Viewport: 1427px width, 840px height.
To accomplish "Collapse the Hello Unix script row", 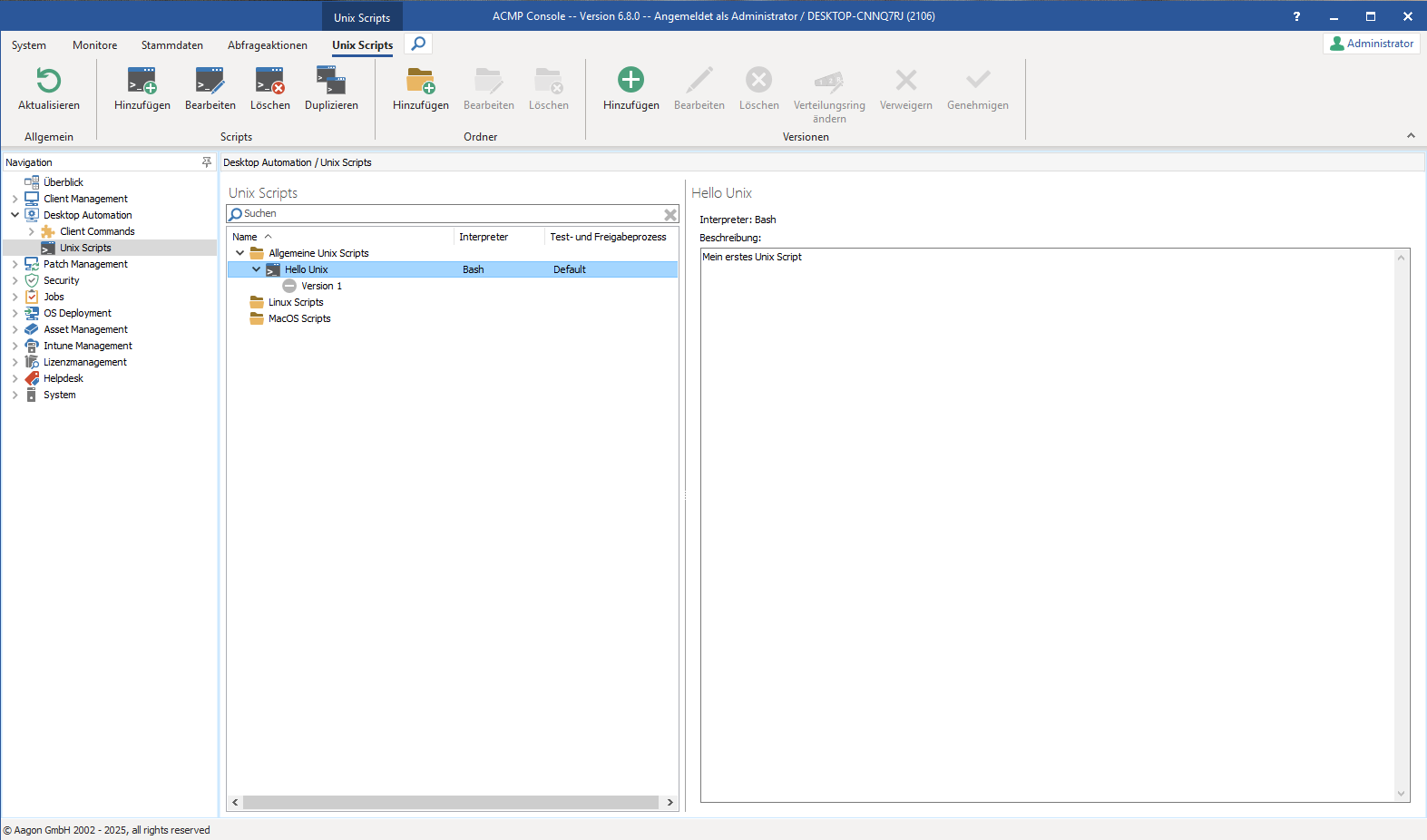I will (256, 269).
